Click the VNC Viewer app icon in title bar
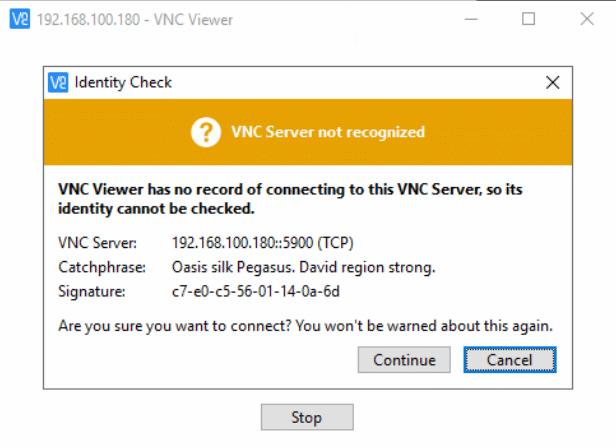 [x=20, y=19]
